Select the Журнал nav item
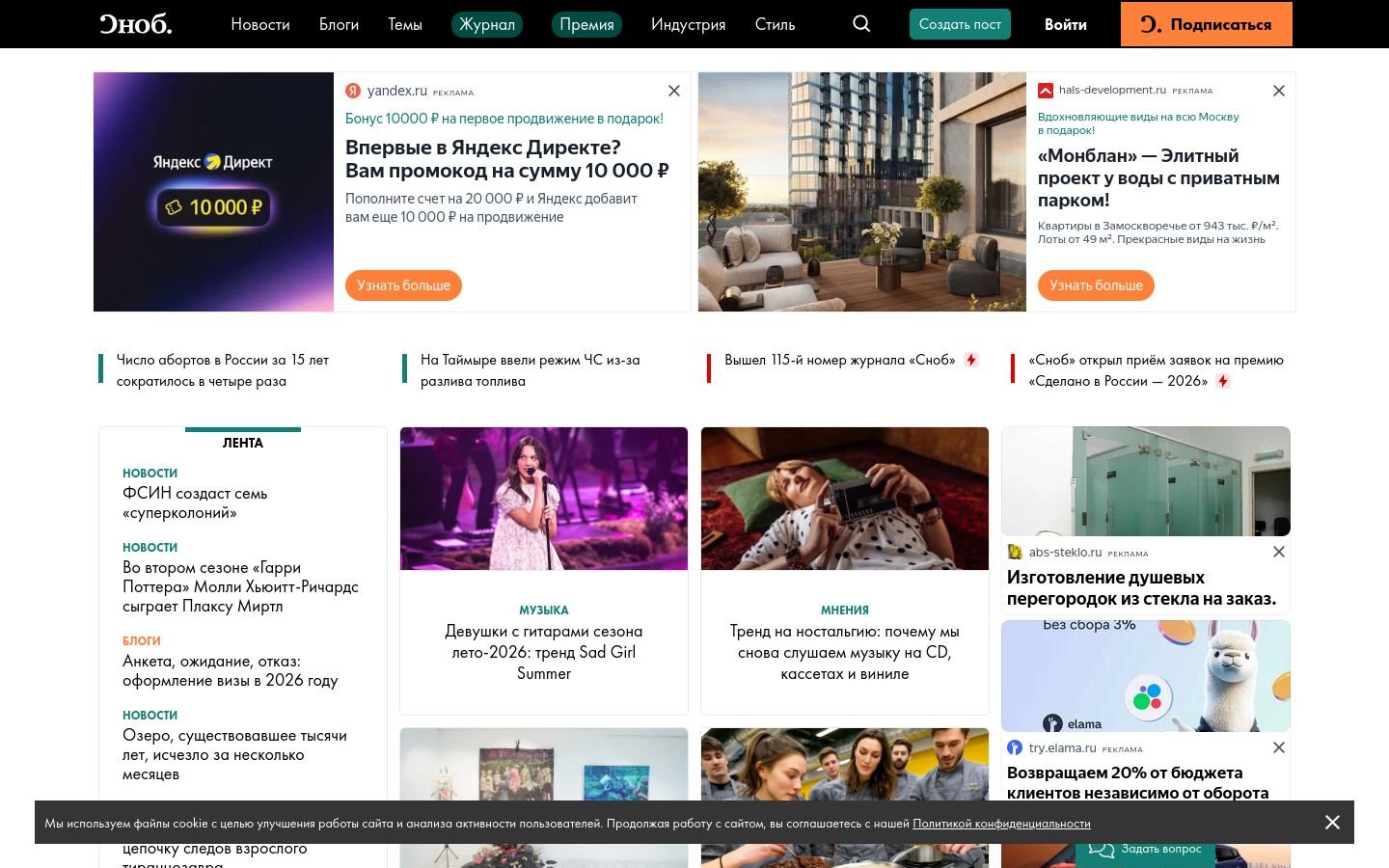1389x868 pixels. pos(487,24)
